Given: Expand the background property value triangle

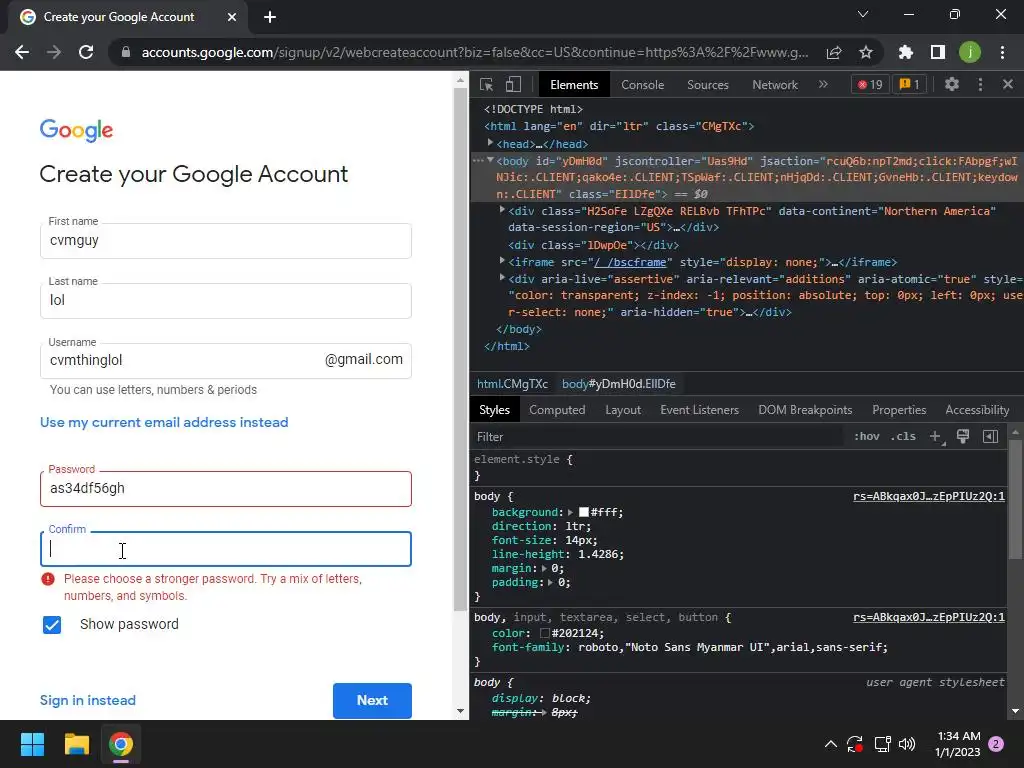Looking at the screenshot, I should point(570,513).
